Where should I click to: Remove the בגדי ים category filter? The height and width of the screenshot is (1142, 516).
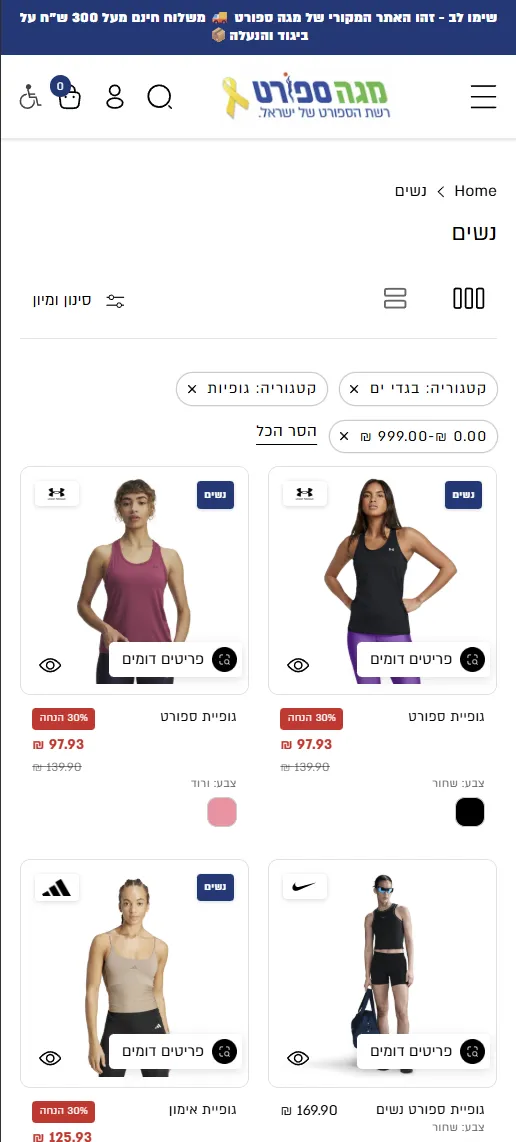[354, 389]
